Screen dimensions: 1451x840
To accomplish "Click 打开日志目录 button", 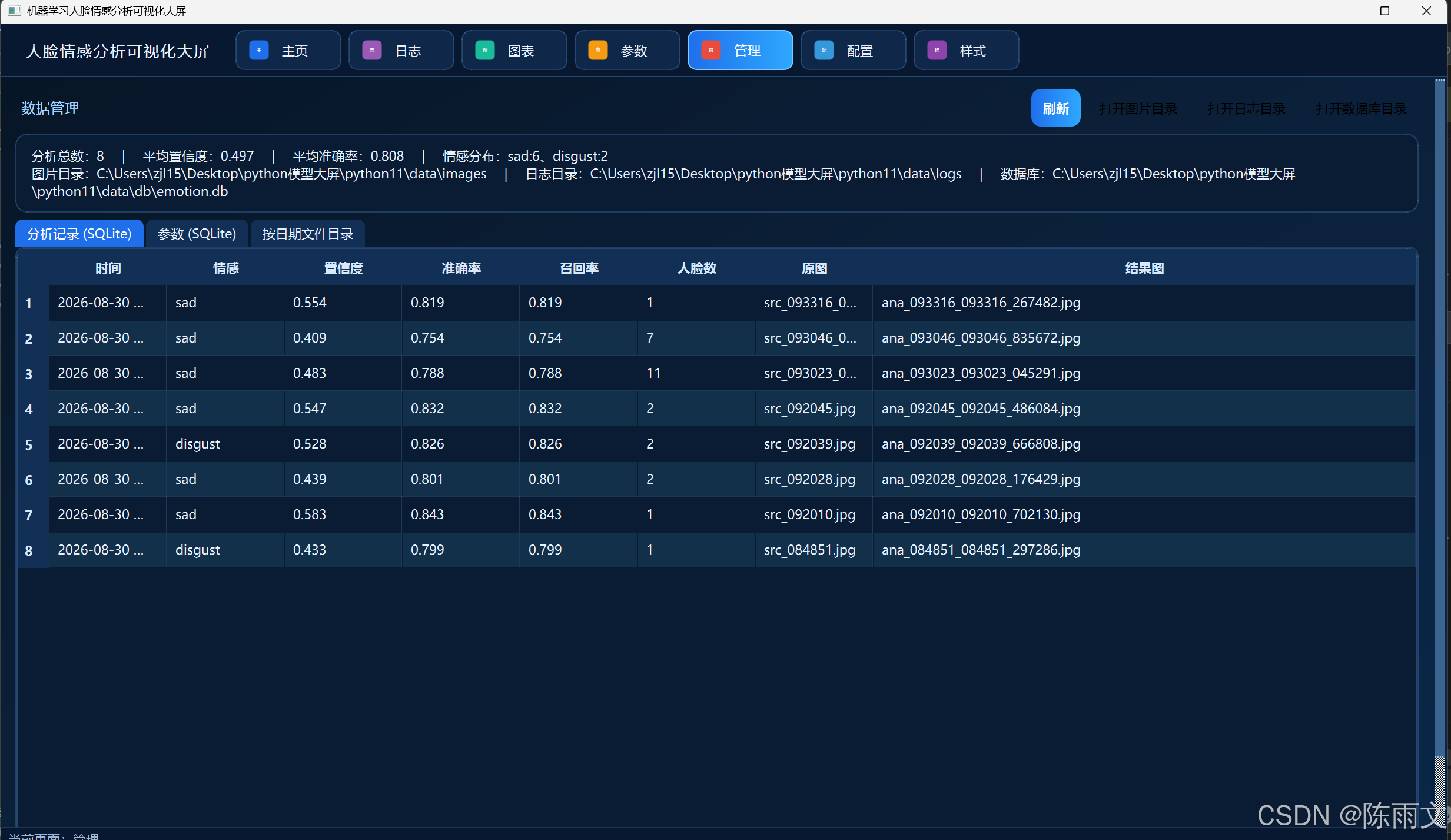I will [x=1246, y=109].
